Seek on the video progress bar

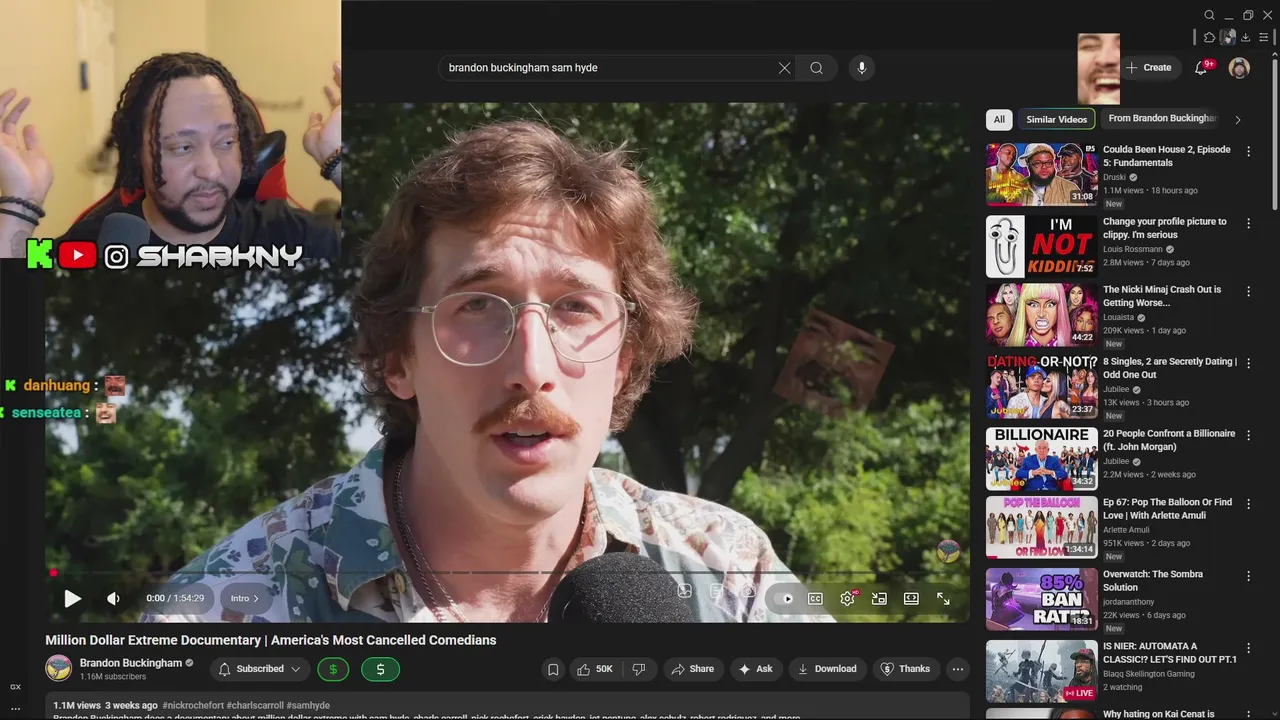(506, 573)
